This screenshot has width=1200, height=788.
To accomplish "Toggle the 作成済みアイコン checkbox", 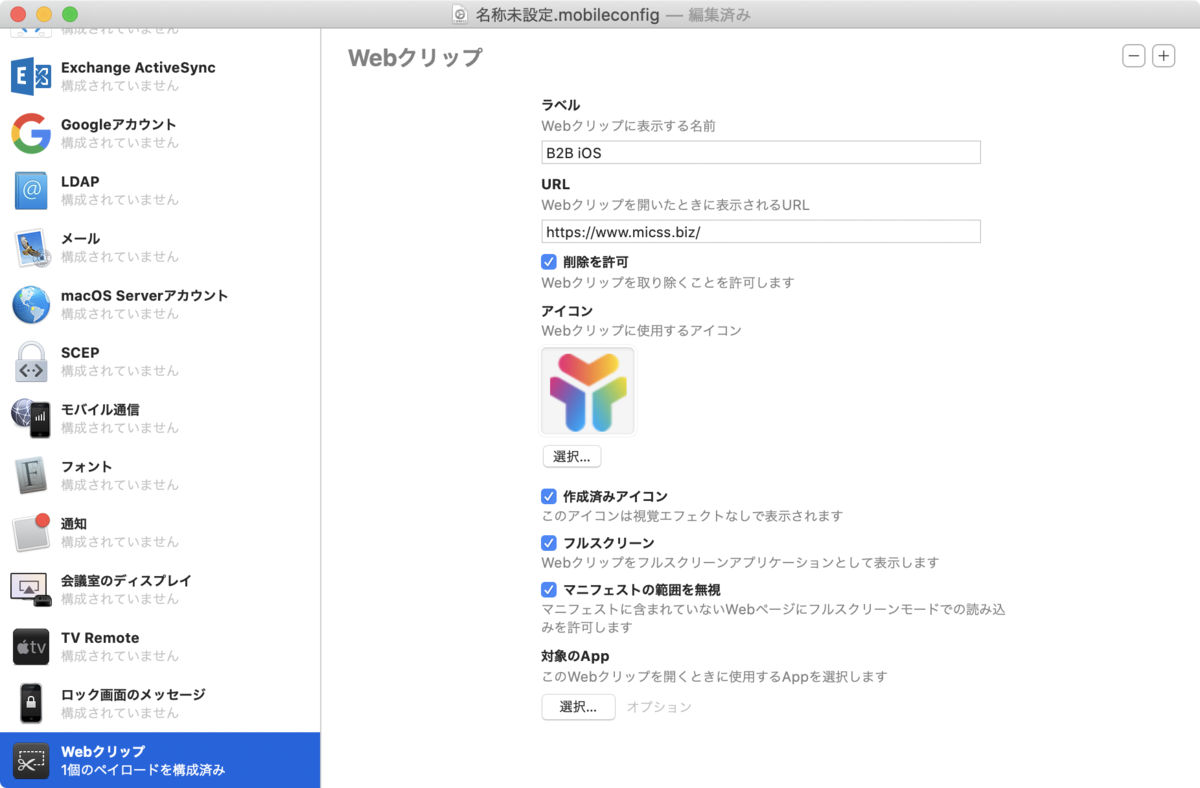I will point(549,496).
